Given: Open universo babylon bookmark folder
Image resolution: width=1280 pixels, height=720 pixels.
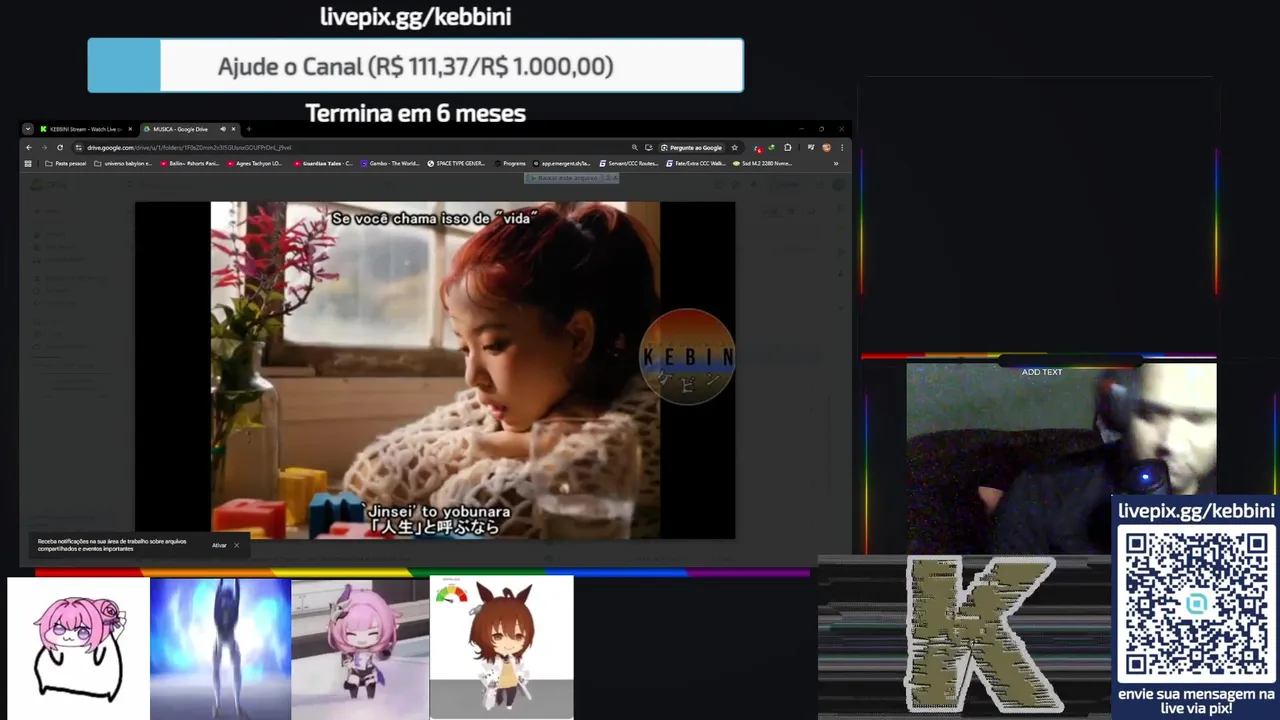Looking at the screenshot, I should (123, 163).
